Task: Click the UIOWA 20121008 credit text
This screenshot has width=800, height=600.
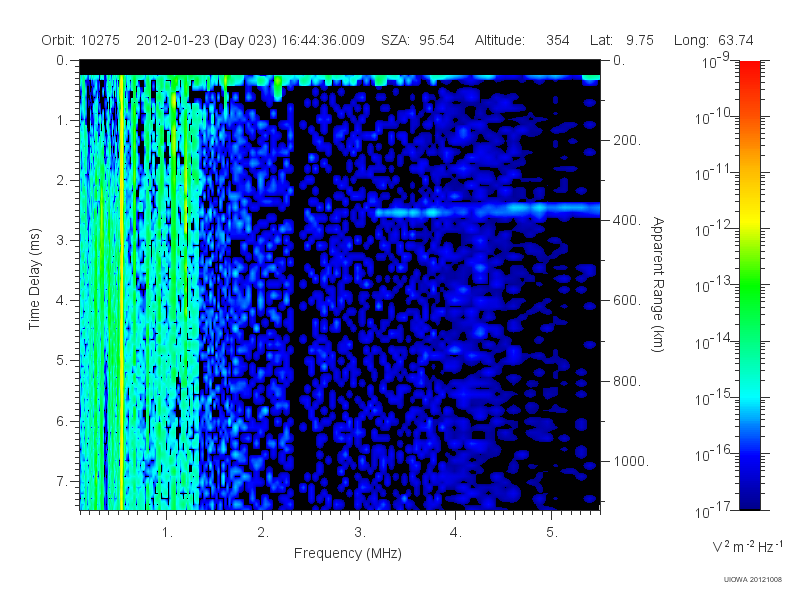Action: point(753,580)
